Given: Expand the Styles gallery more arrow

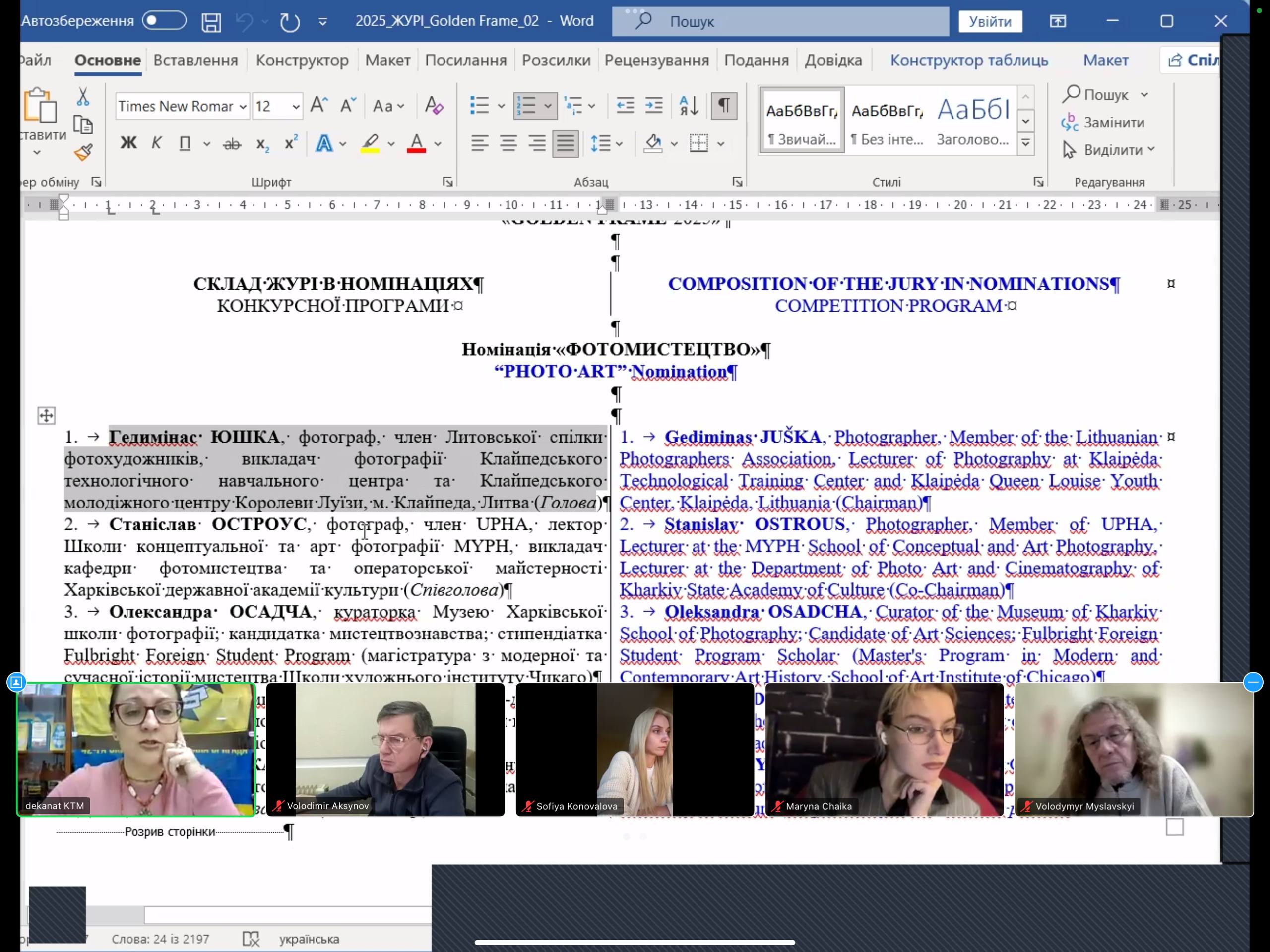Looking at the screenshot, I should point(1025,143).
